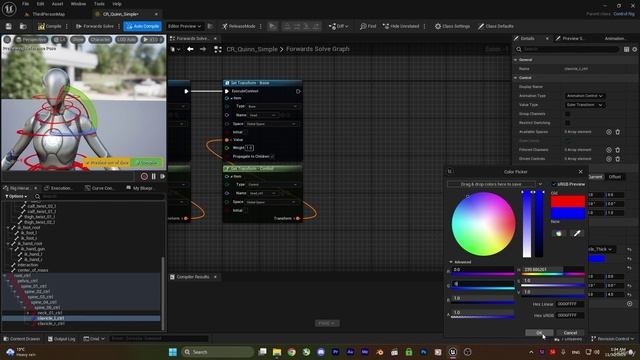Viewport: 640px width, 360px height.
Task: Open the hierarchy Options dropdown
Action: pos(16,196)
